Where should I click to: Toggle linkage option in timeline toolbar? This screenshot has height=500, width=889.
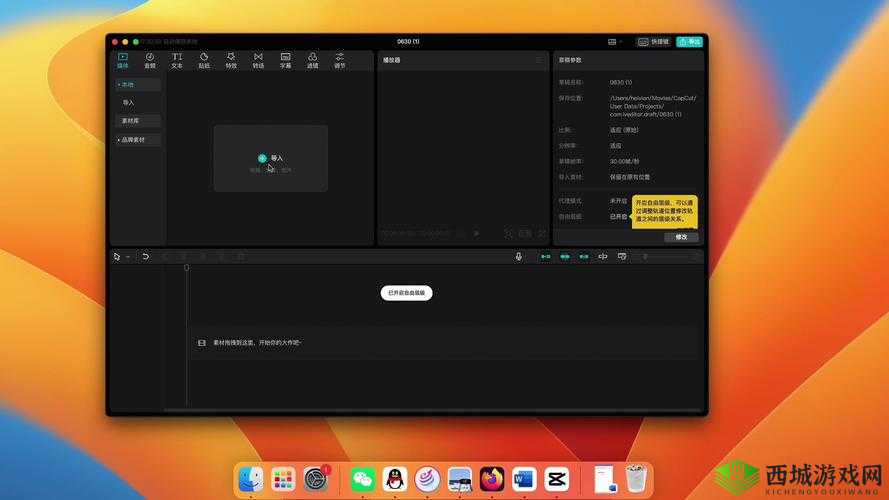point(583,257)
